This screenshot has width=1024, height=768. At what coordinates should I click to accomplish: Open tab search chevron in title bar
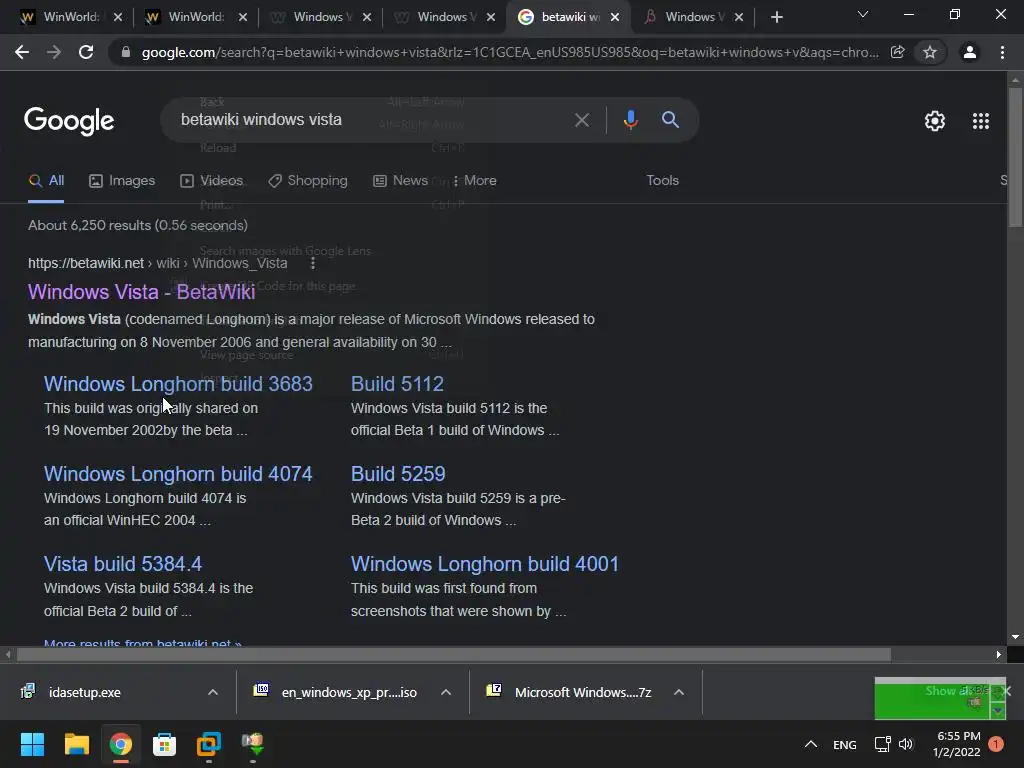pos(863,14)
